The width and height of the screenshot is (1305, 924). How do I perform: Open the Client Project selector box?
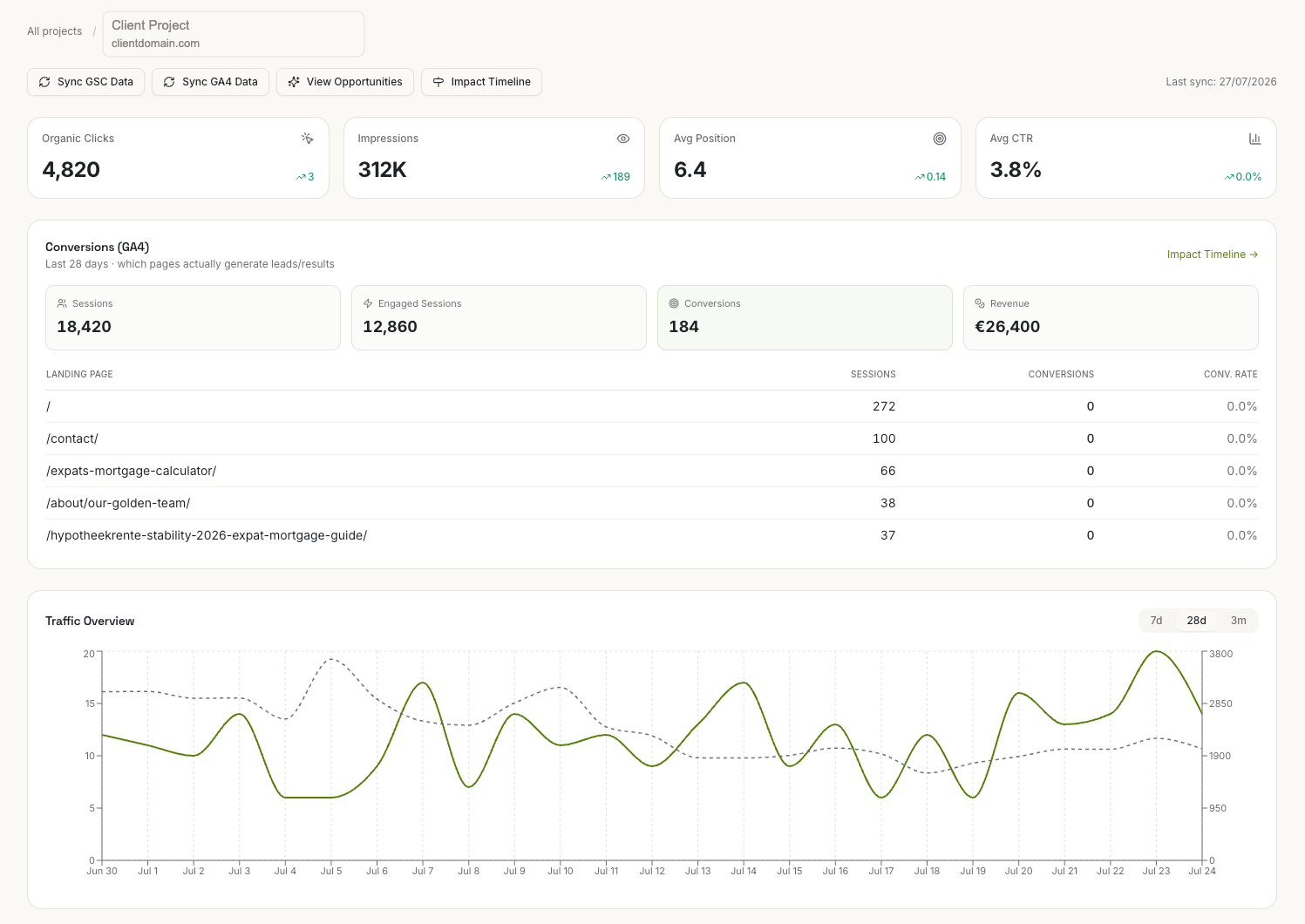(x=234, y=34)
